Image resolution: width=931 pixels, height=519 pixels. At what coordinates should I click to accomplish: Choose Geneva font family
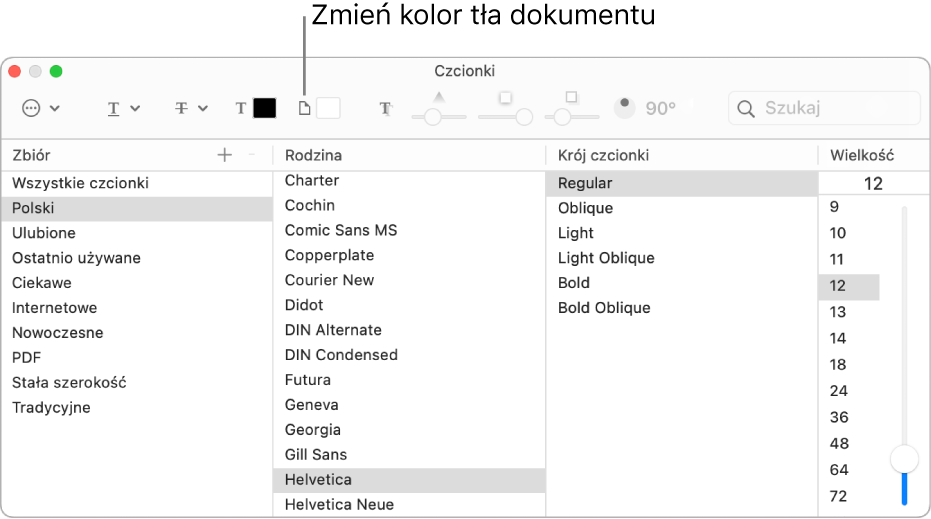pos(409,405)
